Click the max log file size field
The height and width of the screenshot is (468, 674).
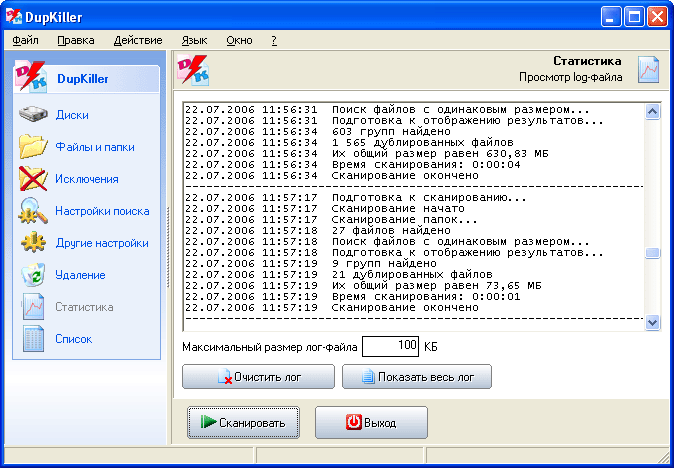[391, 346]
